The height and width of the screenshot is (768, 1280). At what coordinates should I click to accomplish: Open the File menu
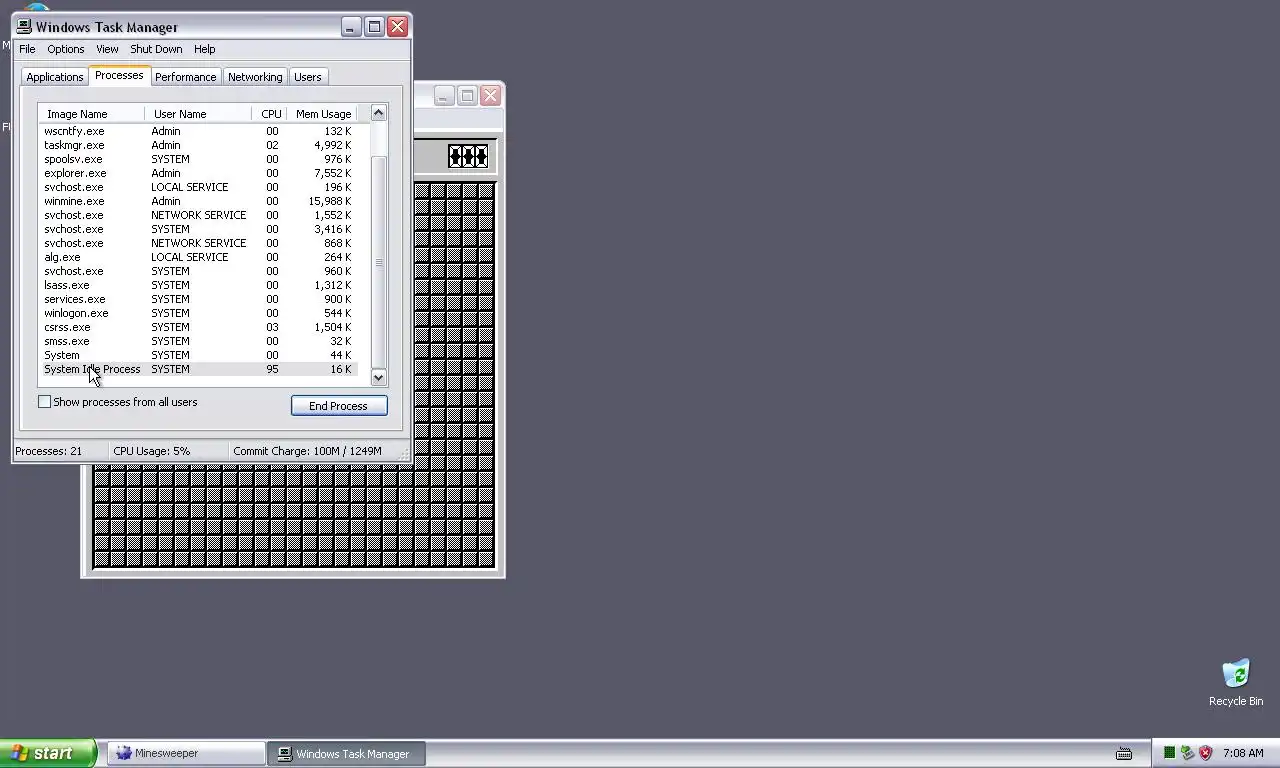[27, 49]
